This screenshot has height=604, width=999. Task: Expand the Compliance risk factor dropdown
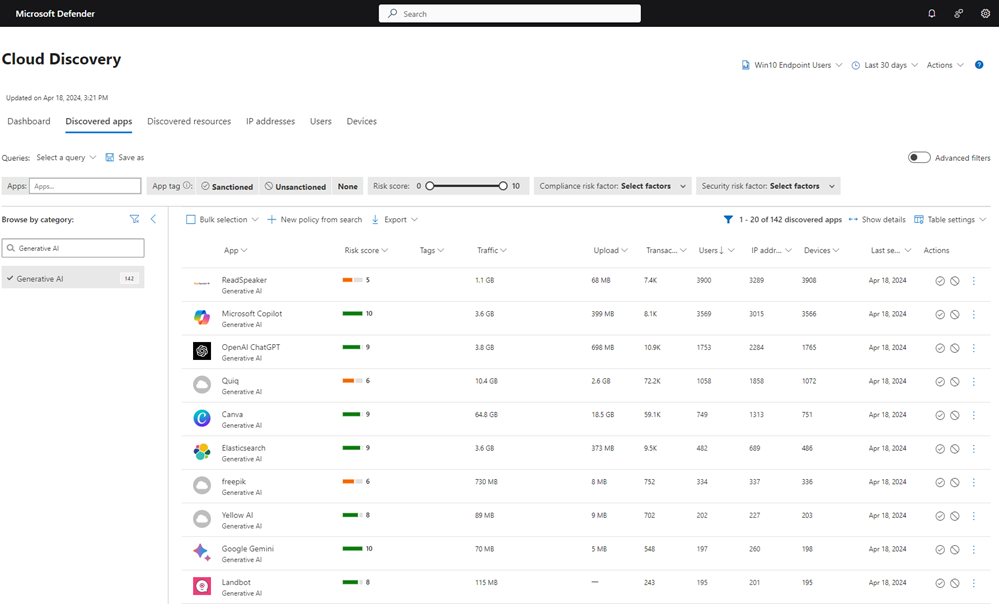(613, 186)
